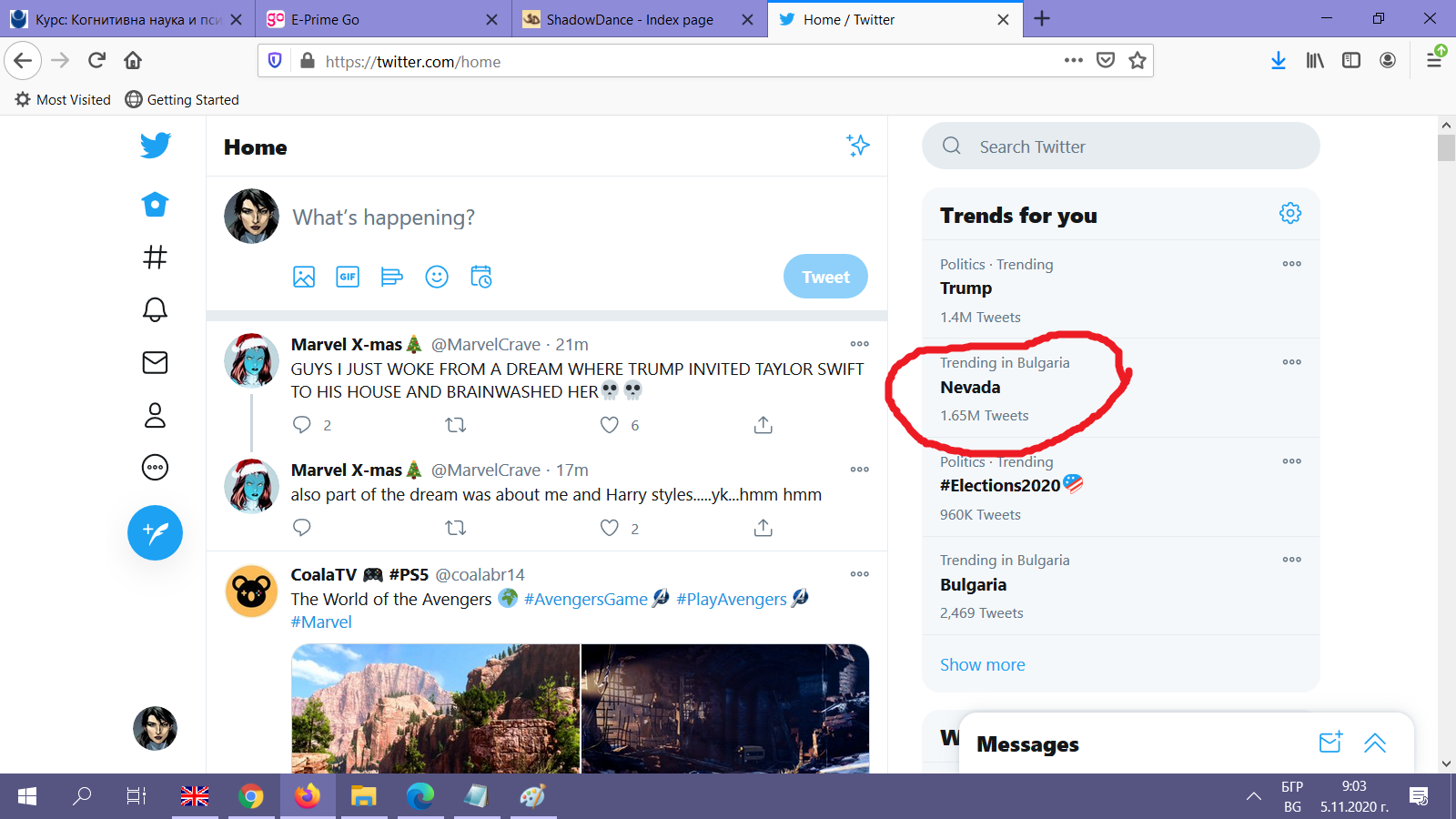Reply to the Harry styles dream tweet
Viewport: 1456px width, 819px height.
tap(302, 528)
